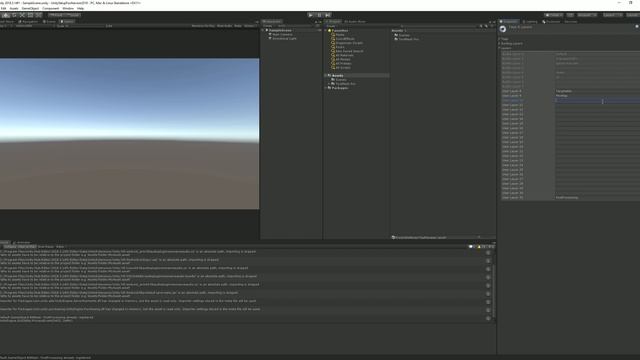Click the Pause playback button

(320, 15)
